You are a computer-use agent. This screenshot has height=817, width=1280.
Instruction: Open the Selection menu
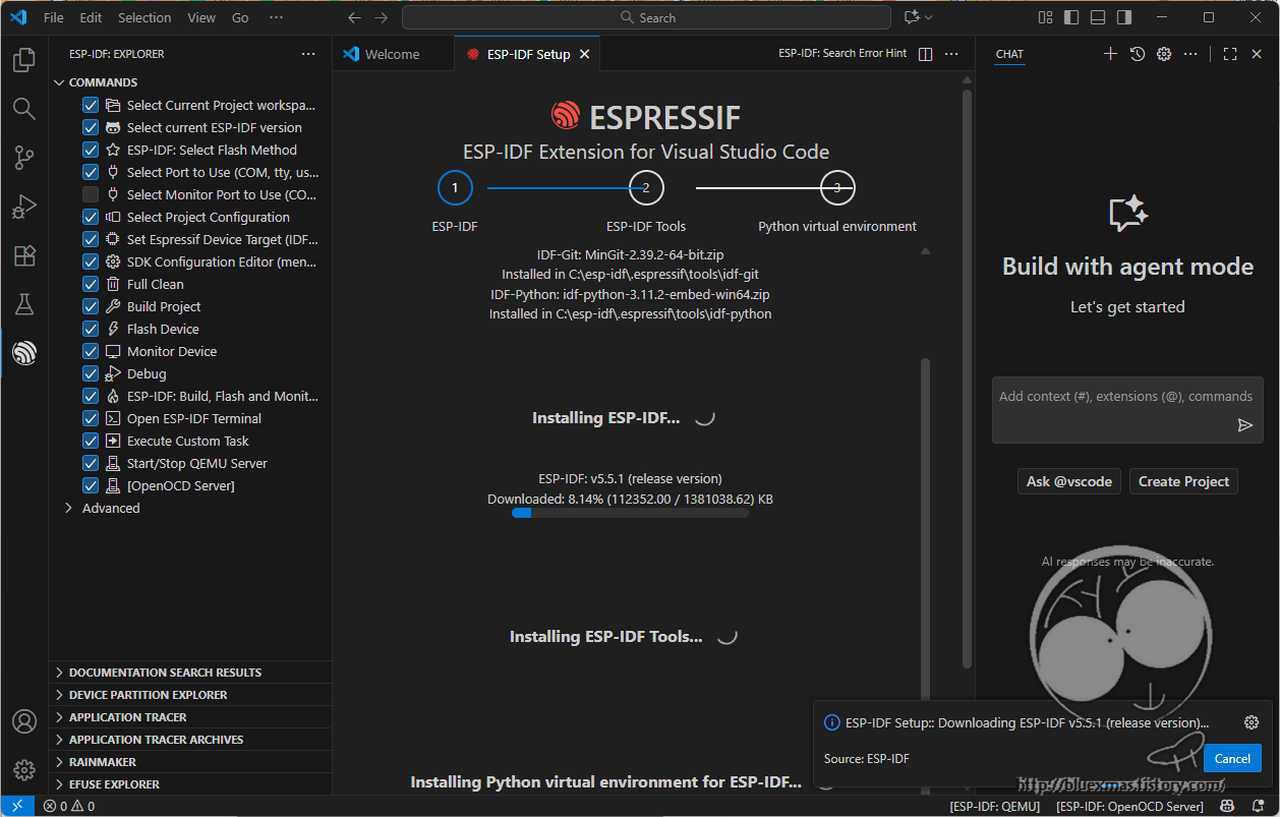[x=145, y=18]
